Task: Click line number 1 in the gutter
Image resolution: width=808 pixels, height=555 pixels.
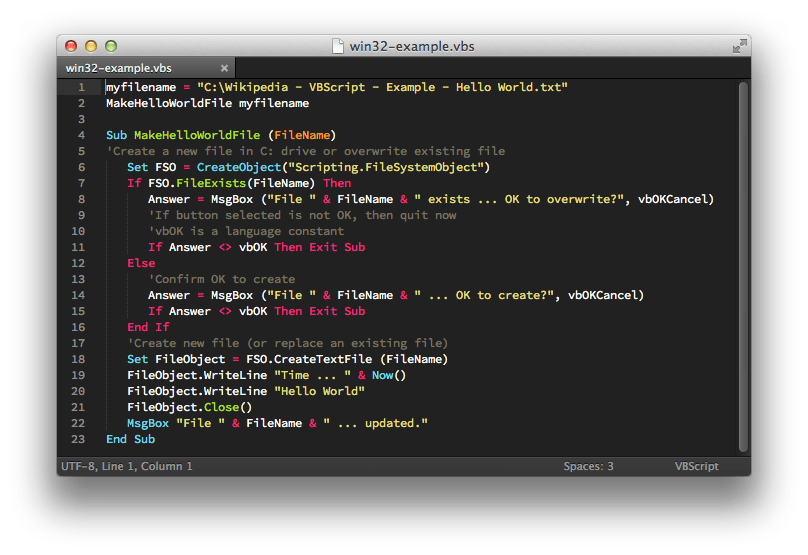Action: pos(81,87)
